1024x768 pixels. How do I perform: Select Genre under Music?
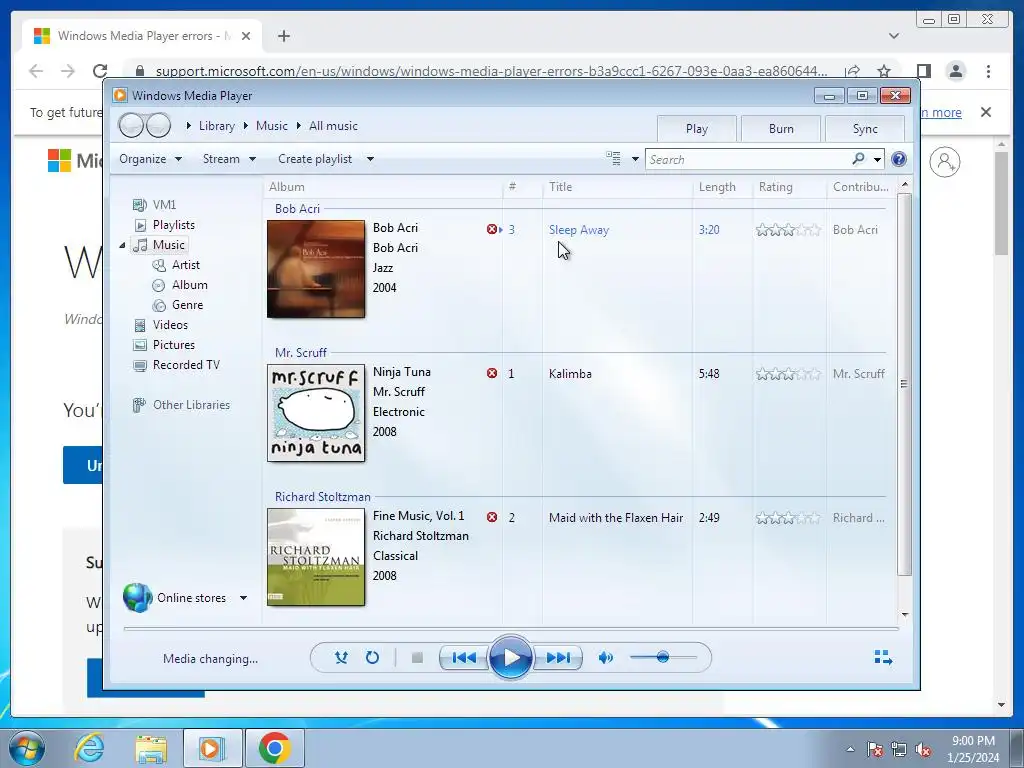(x=178, y=305)
